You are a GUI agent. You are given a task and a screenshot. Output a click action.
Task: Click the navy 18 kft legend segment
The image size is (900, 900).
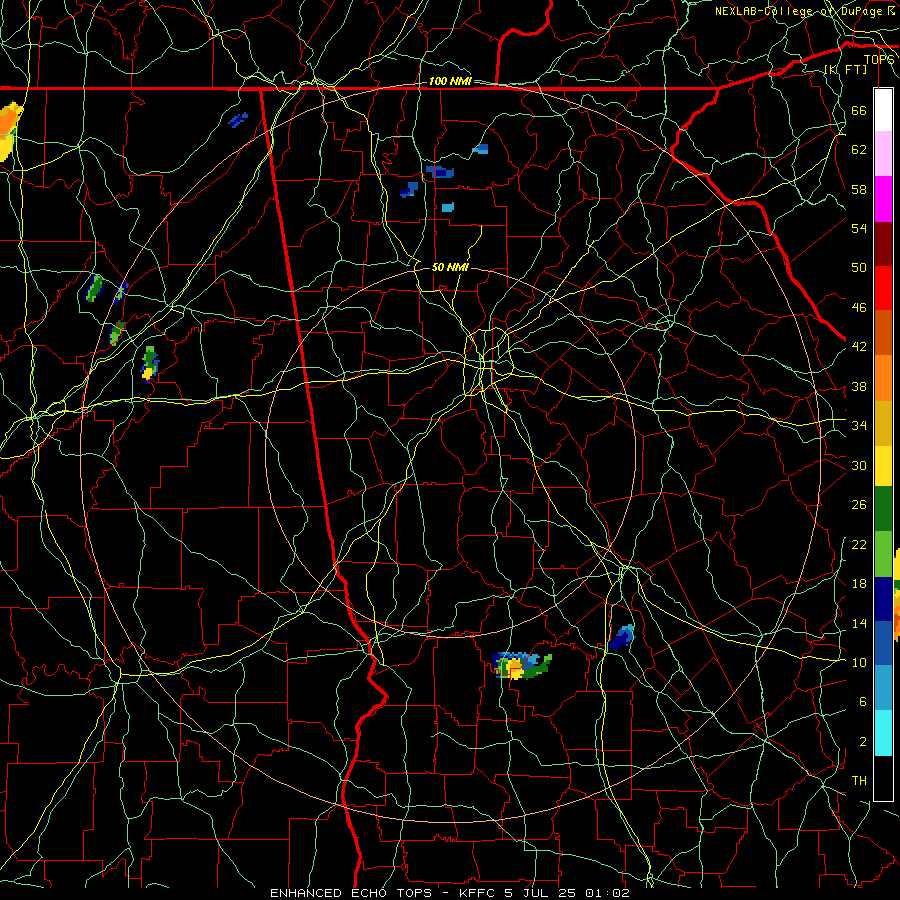coord(883,599)
